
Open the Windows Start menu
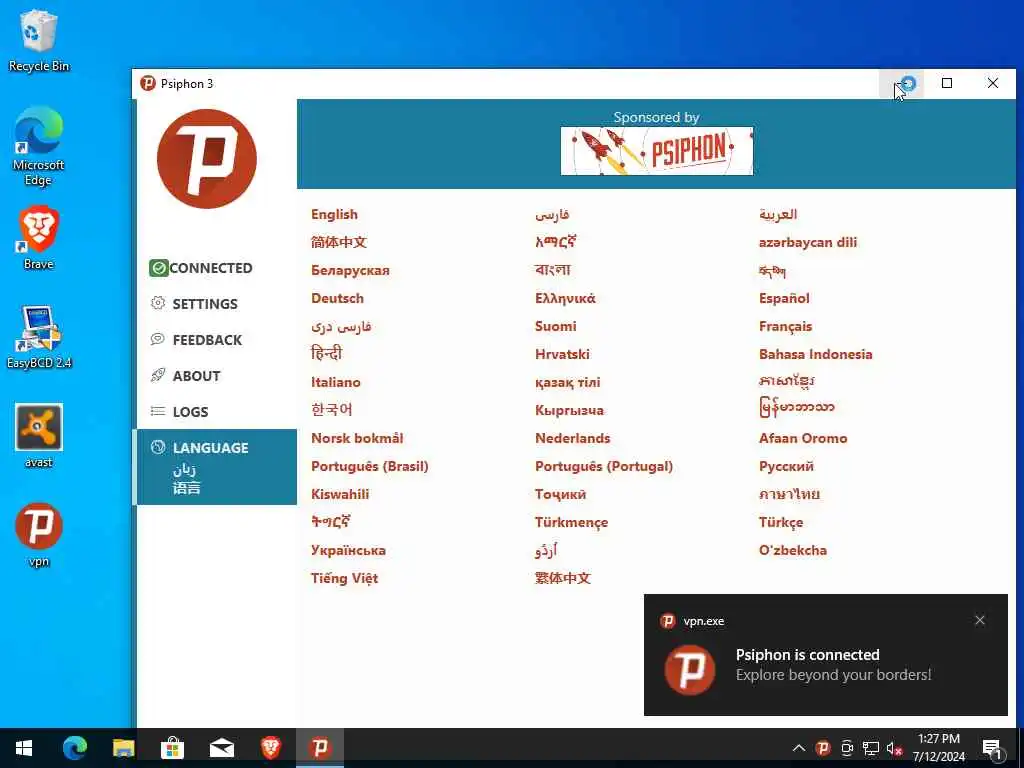click(24, 748)
